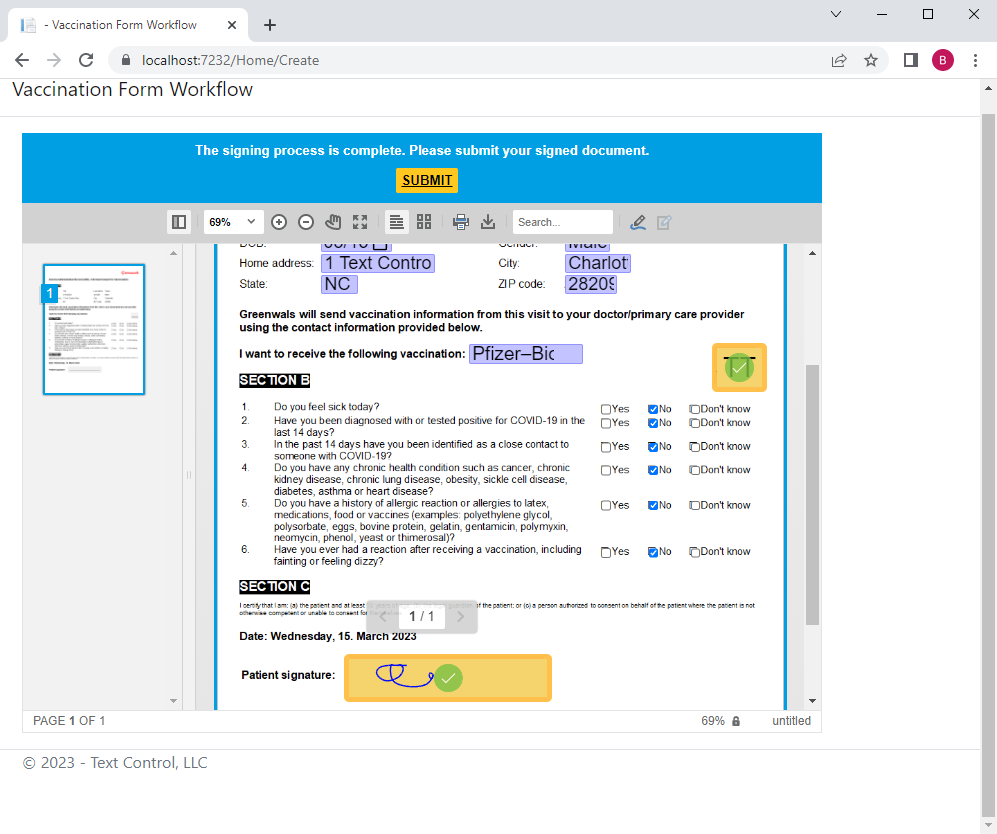Go forward in browser history
997x834 pixels.
pyautogui.click(x=54, y=60)
